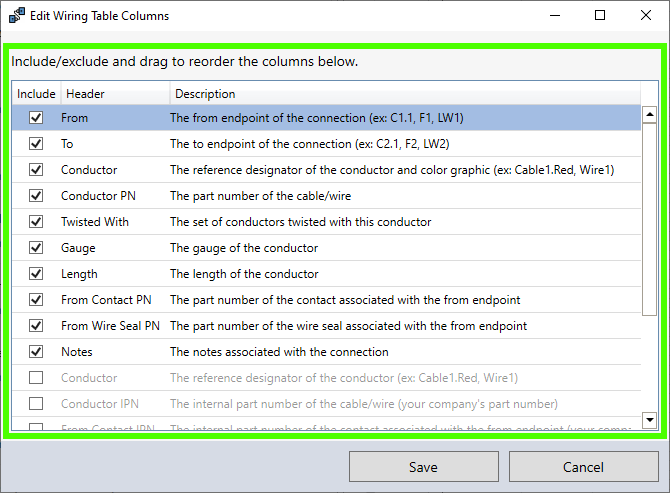Click the Include column header
The height and width of the screenshot is (493, 670).
coord(36,94)
